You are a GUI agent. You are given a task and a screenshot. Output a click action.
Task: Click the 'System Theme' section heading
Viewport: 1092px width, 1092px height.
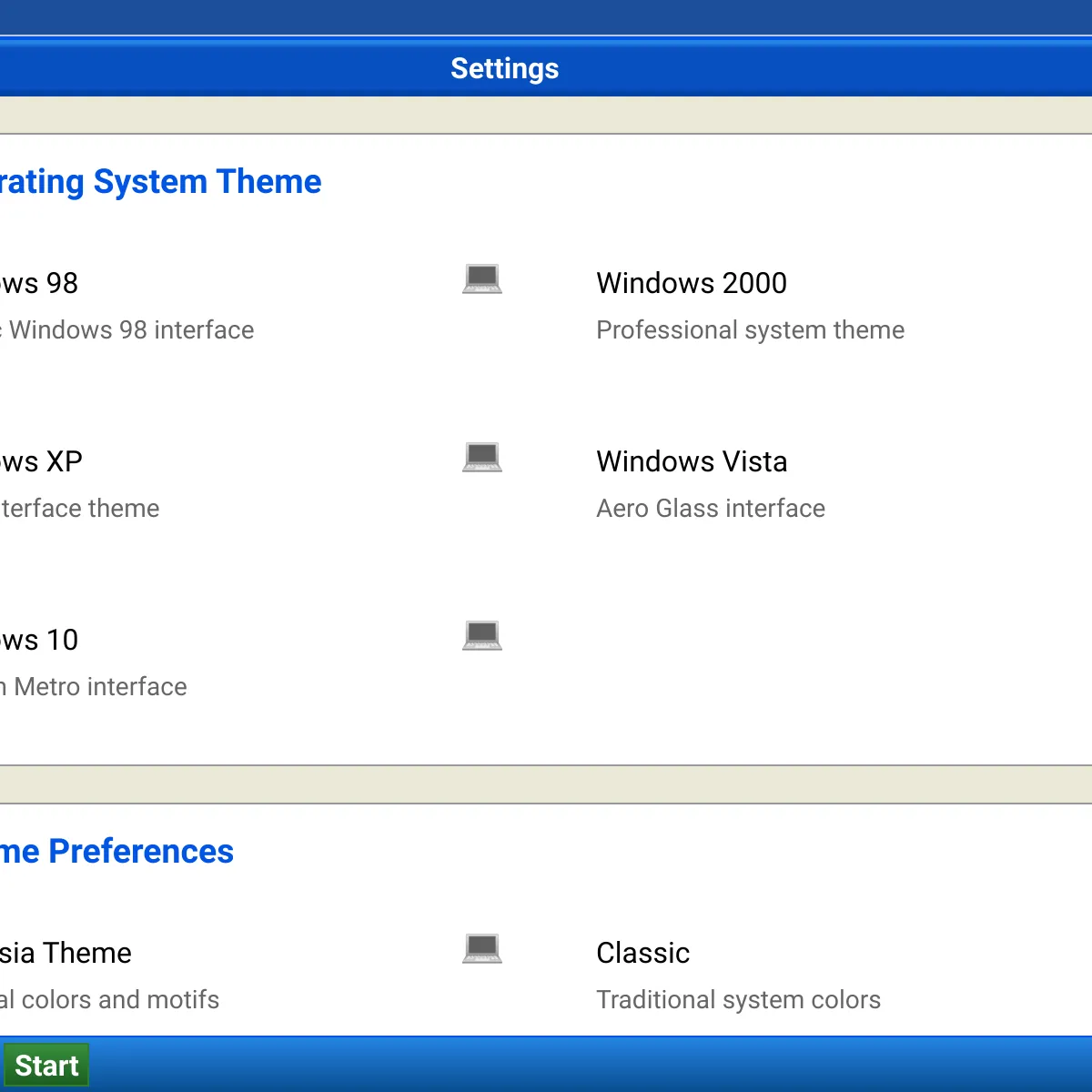pyautogui.click(x=207, y=181)
